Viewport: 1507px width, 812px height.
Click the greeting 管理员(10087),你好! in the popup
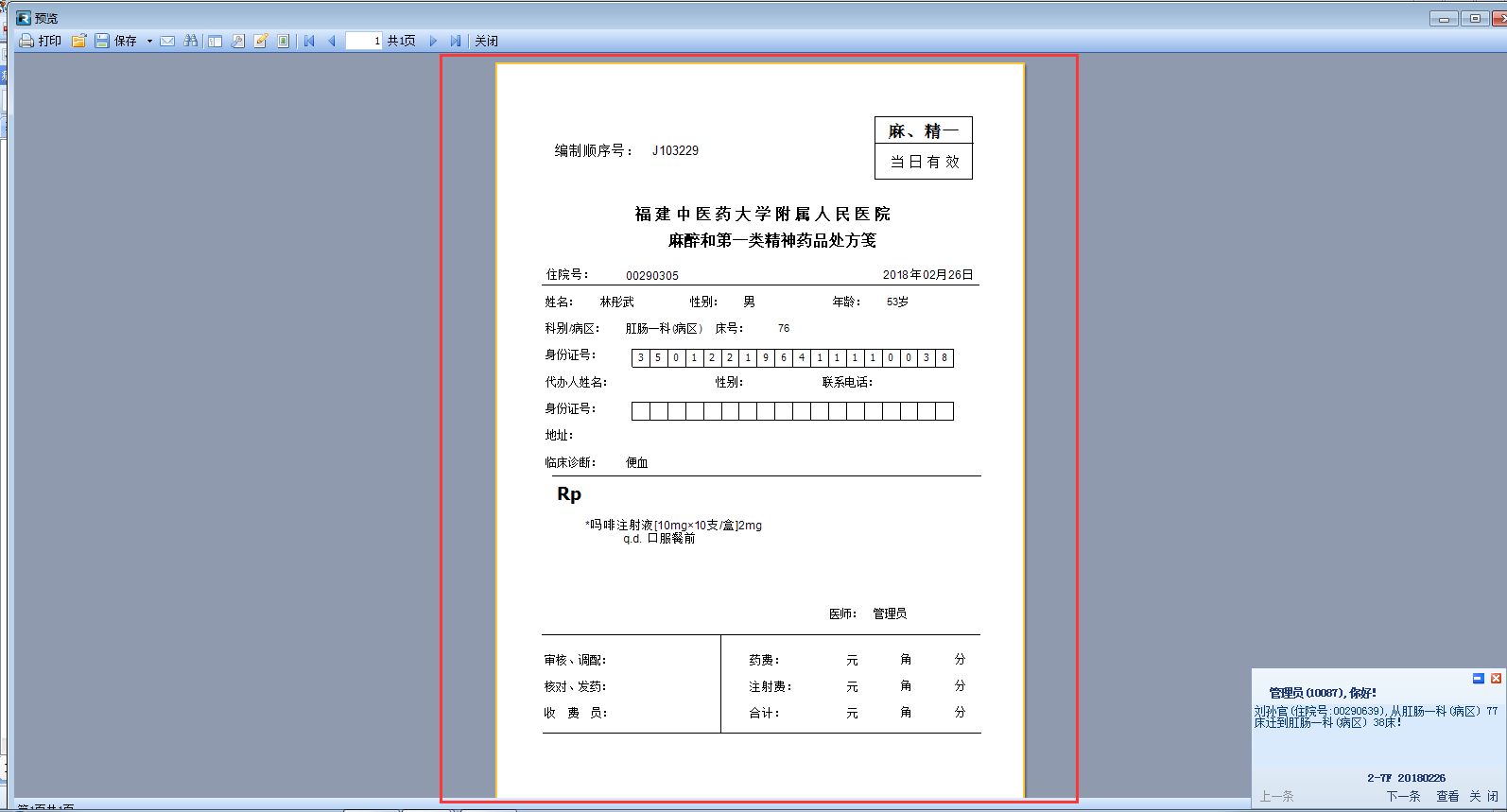(1323, 693)
